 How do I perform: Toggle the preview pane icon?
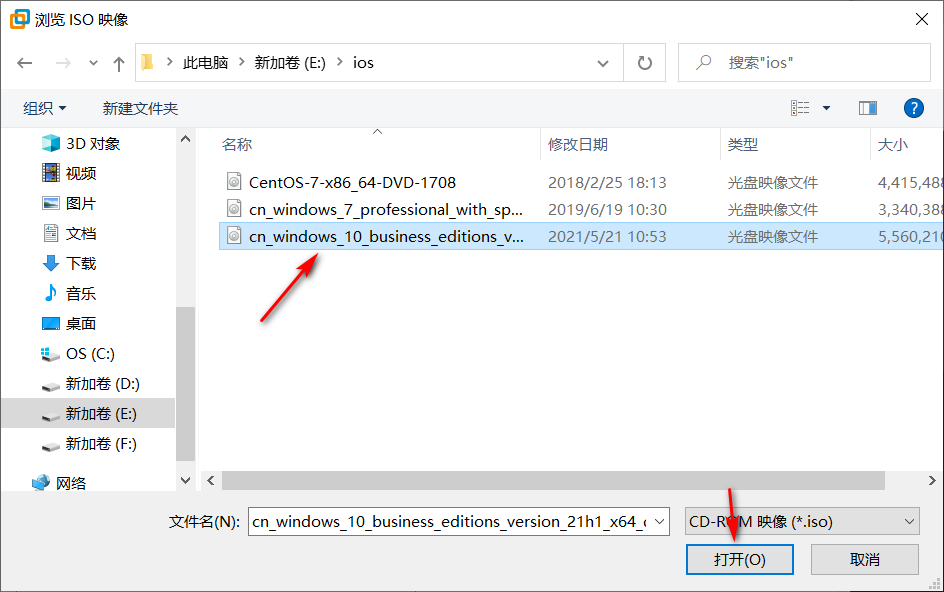point(868,108)
